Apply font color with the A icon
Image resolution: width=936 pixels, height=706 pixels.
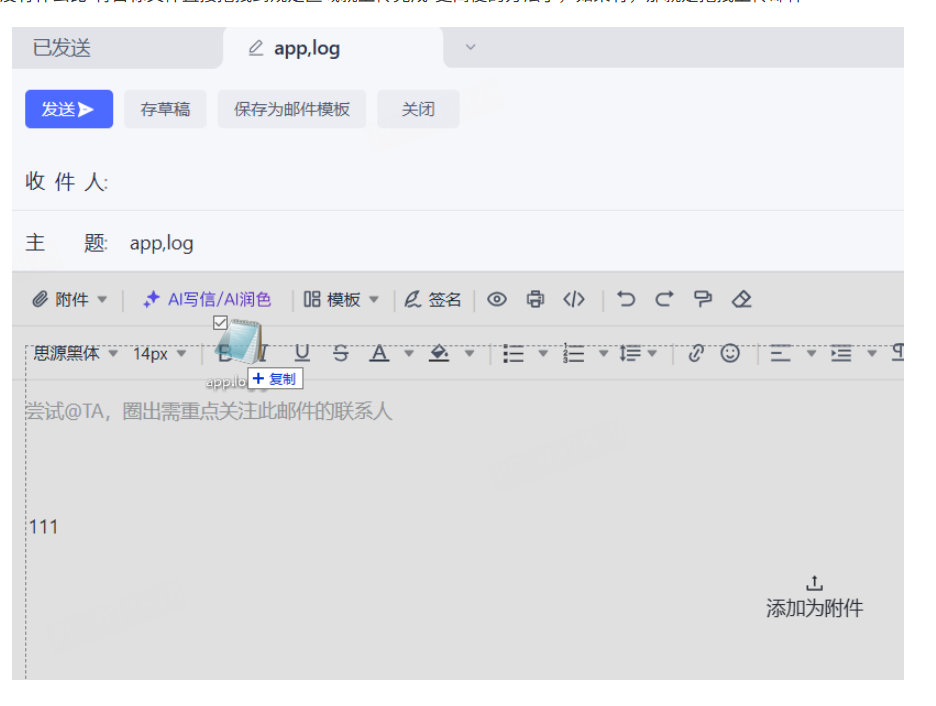coord(379,353)
